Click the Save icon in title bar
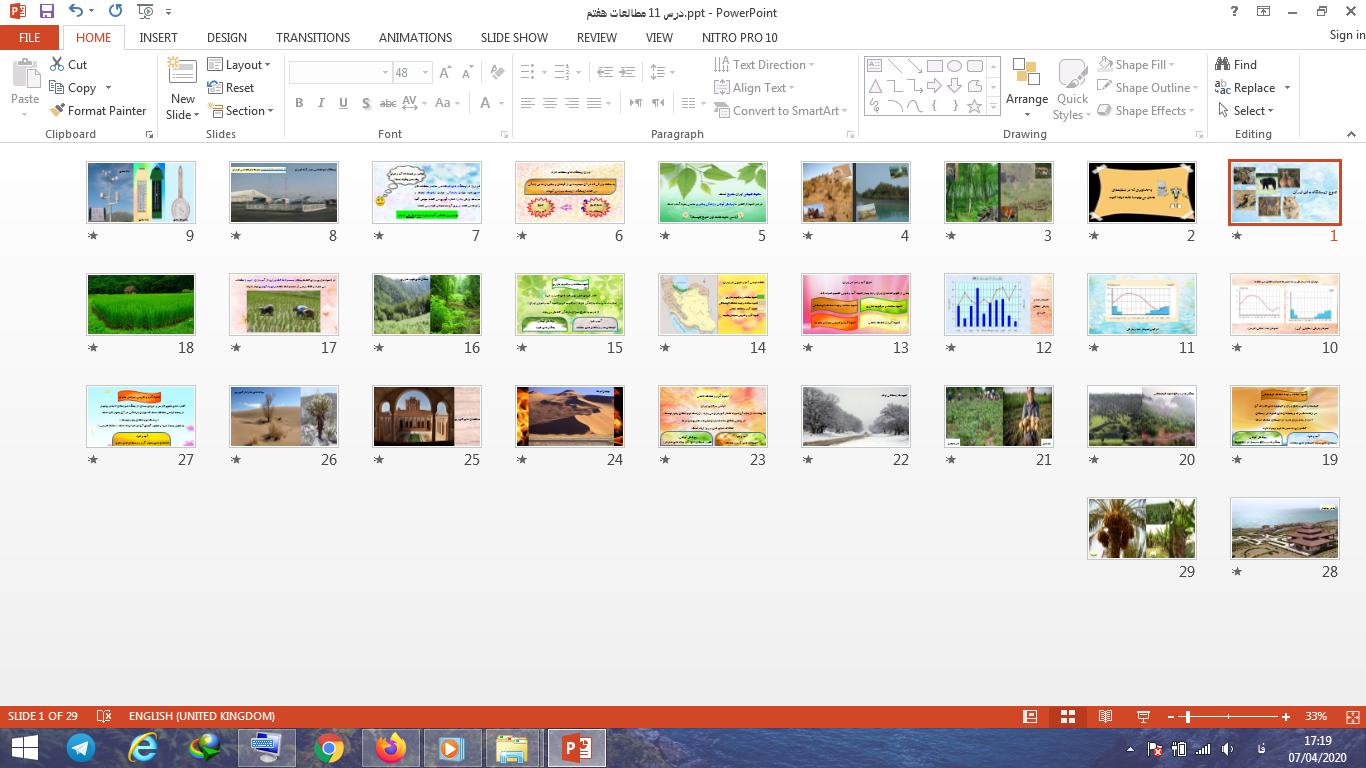 pyautogui.click(x=47, y=12)
